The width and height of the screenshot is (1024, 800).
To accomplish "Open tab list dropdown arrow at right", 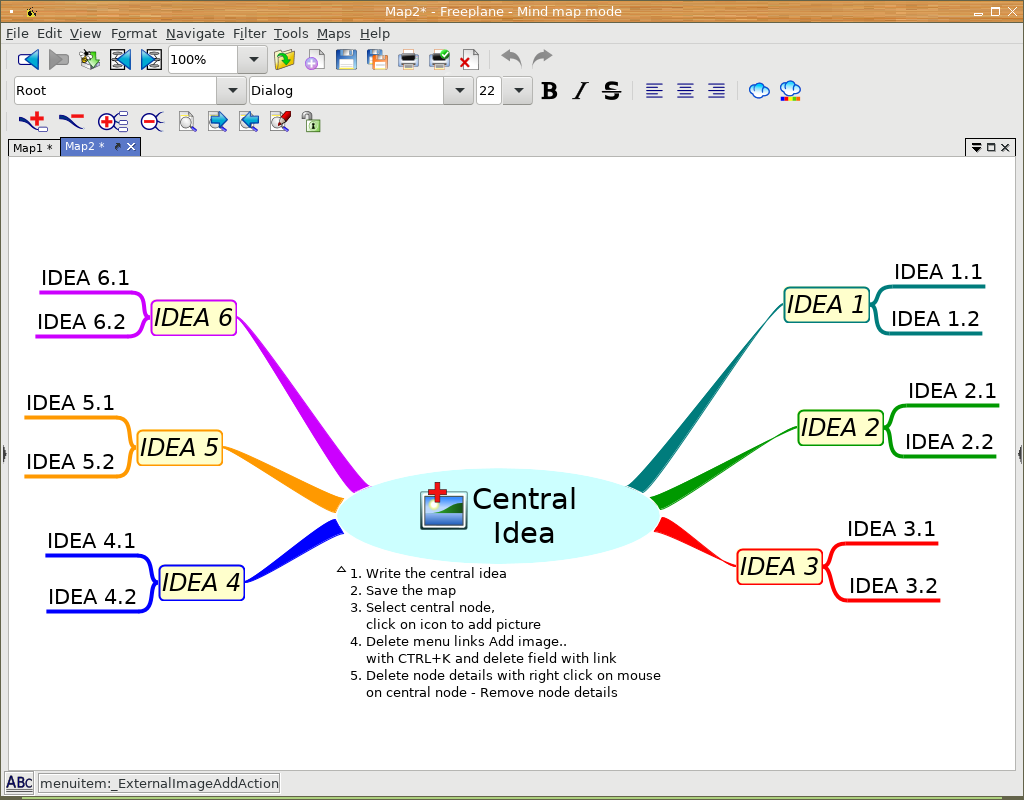I will click(976, 148).
